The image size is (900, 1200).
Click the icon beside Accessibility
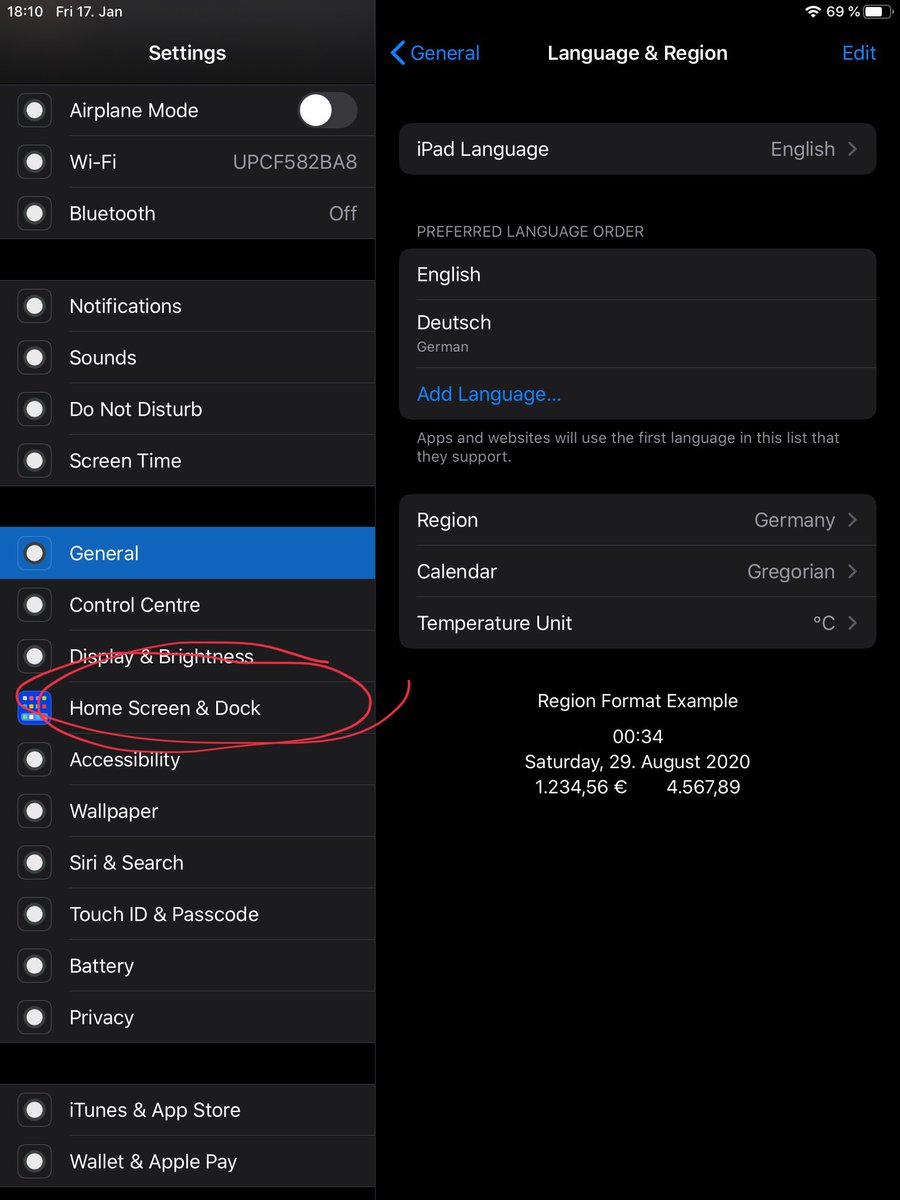[x=35, y=760]
